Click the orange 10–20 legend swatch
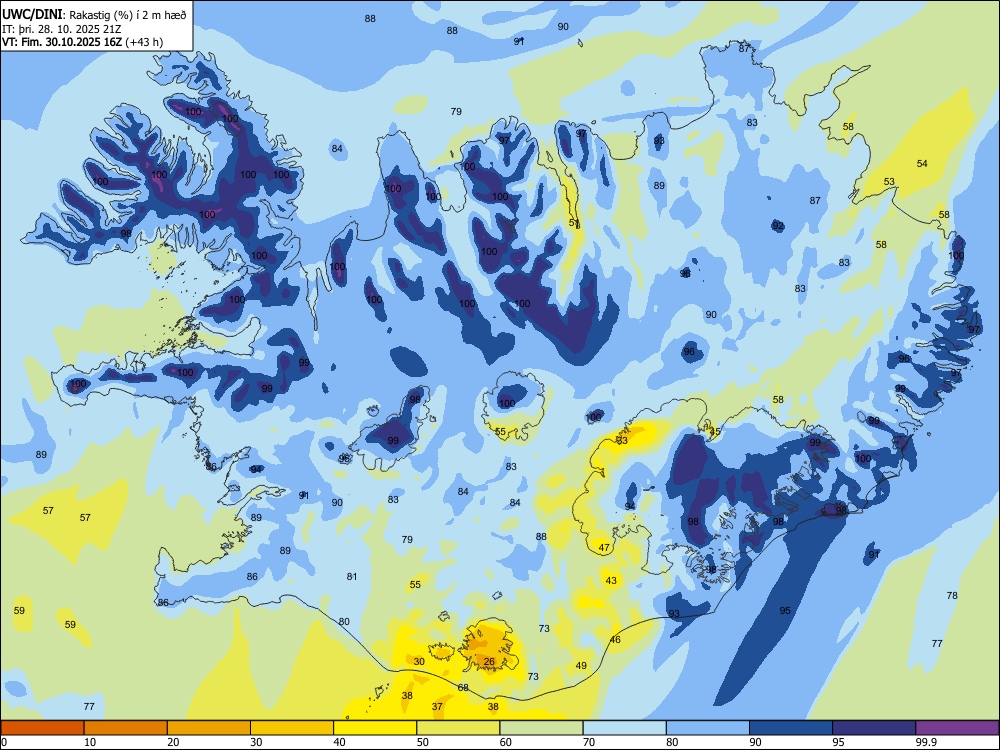This screenshot has height=750, width=1000. click(126, 728)
